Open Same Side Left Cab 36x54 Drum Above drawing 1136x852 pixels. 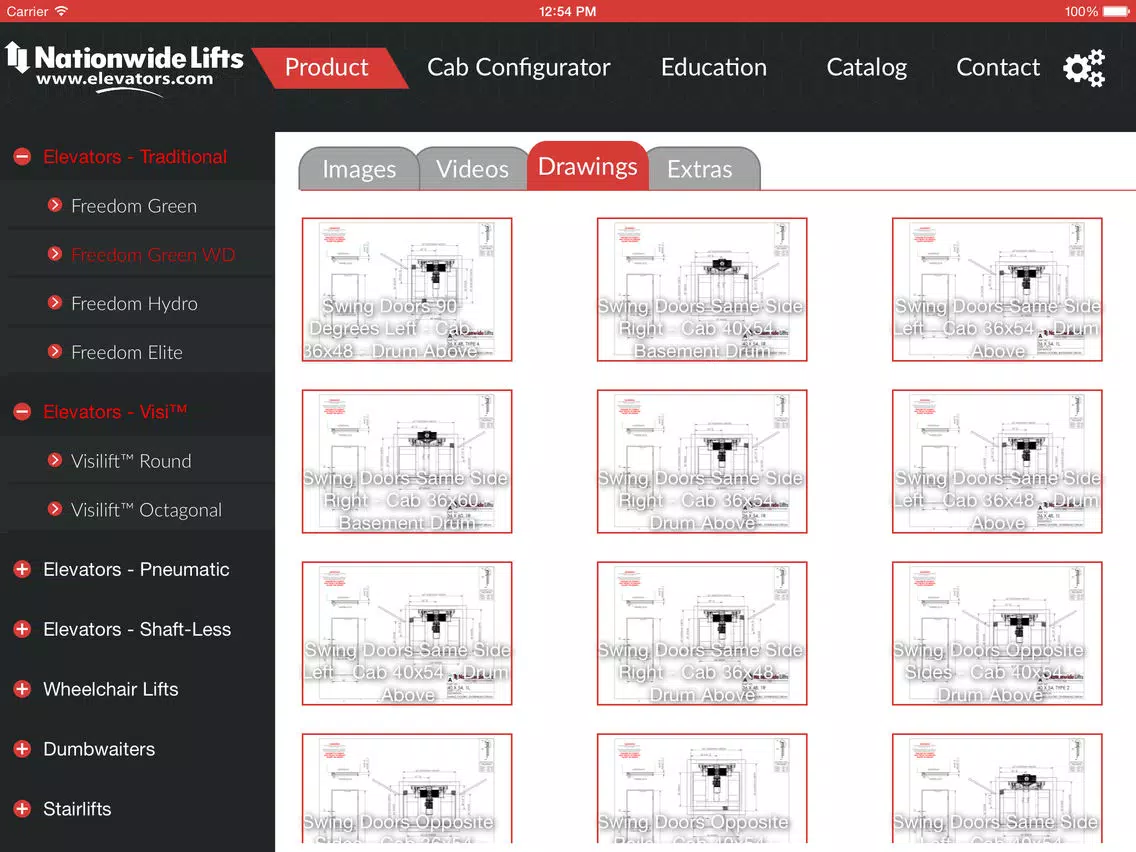(x=997, y=289)
